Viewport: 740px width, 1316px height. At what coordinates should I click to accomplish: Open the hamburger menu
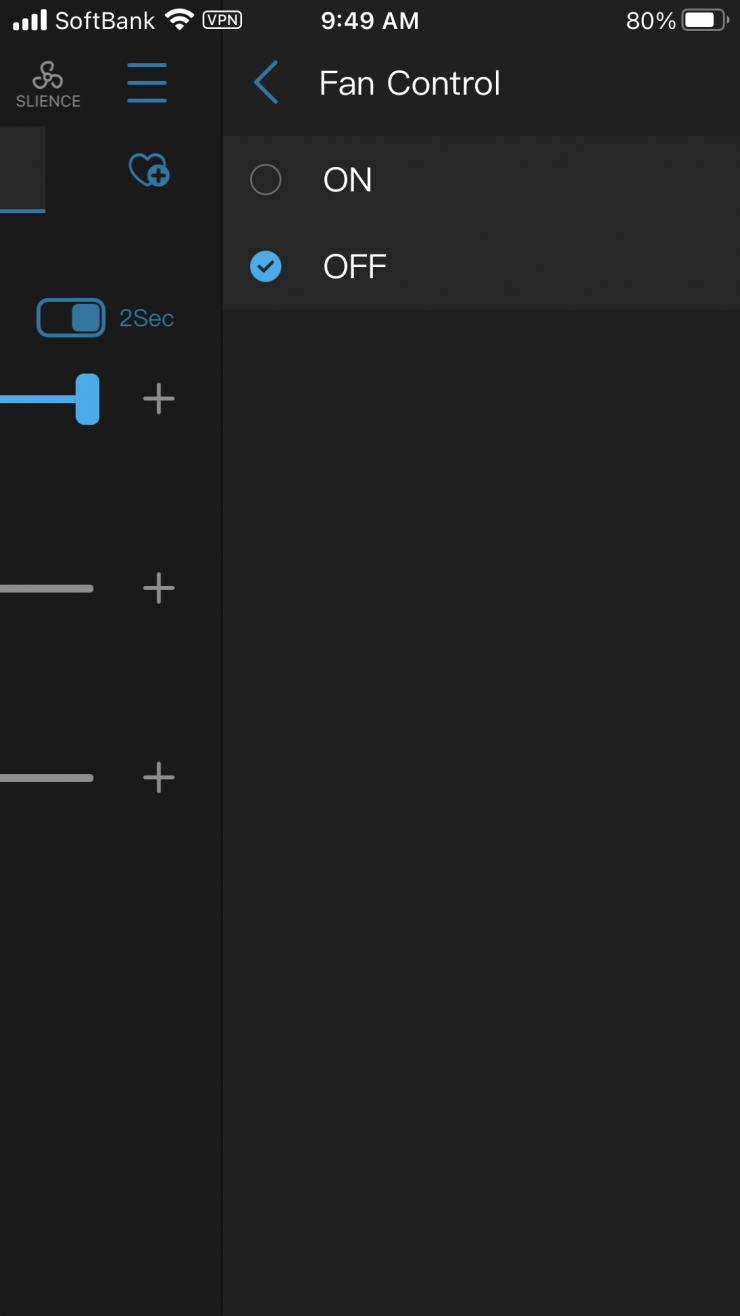point(147,83)
